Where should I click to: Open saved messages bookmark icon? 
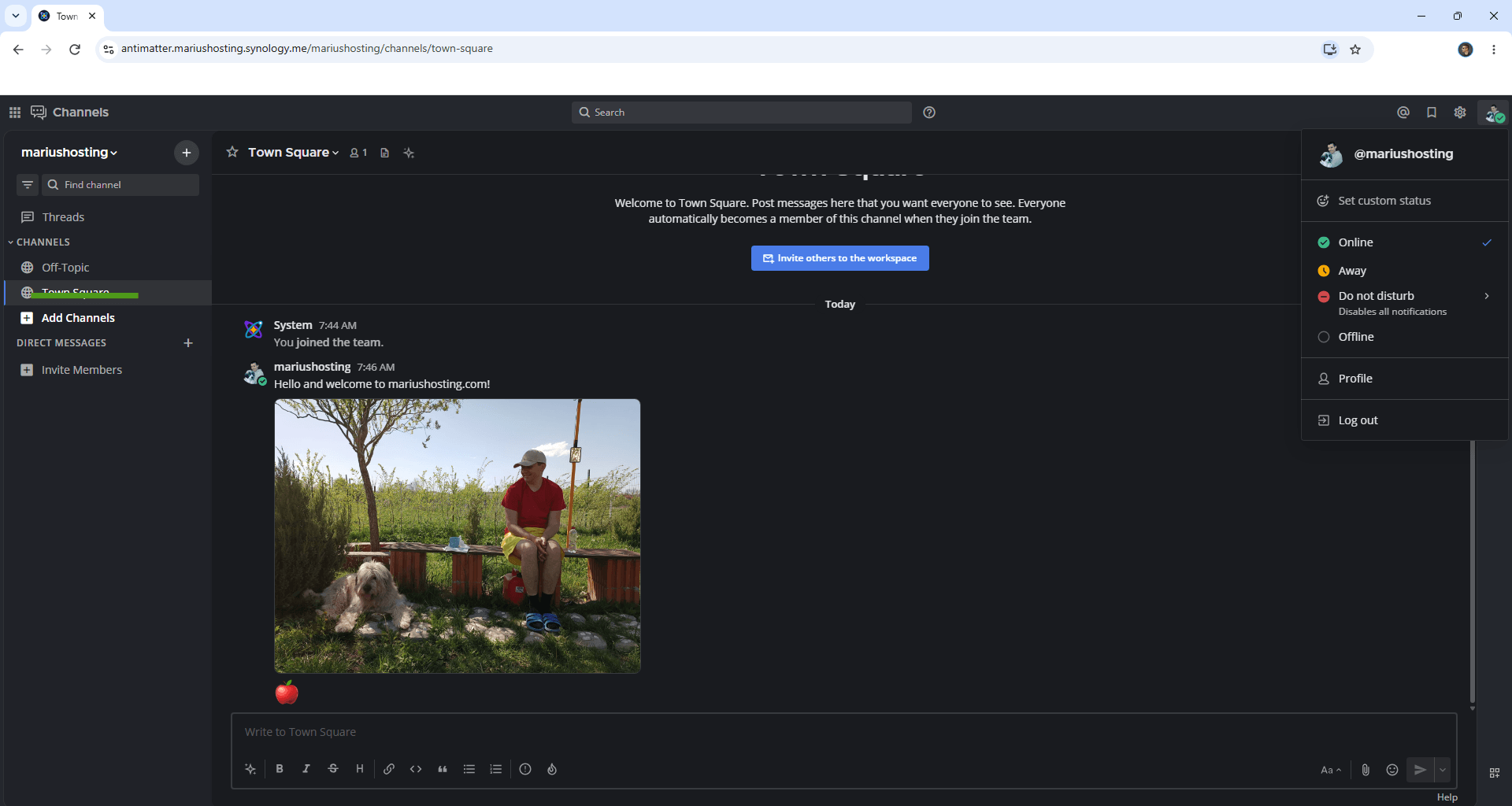1432,113
